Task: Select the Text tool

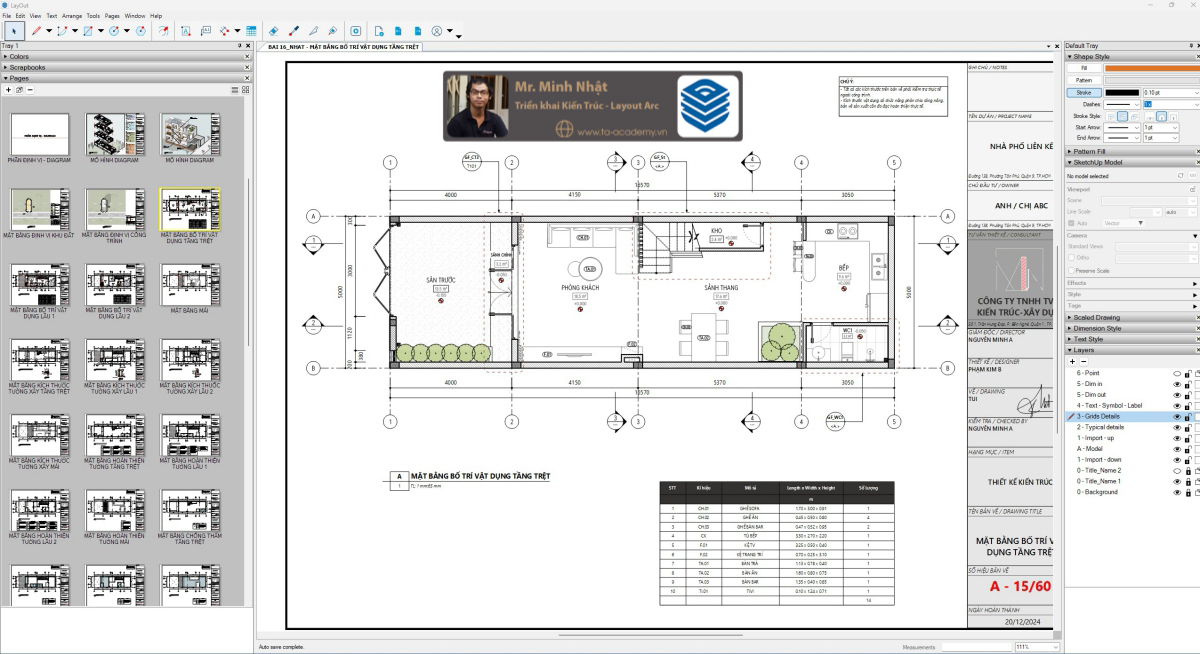Action: coord(186,31)
